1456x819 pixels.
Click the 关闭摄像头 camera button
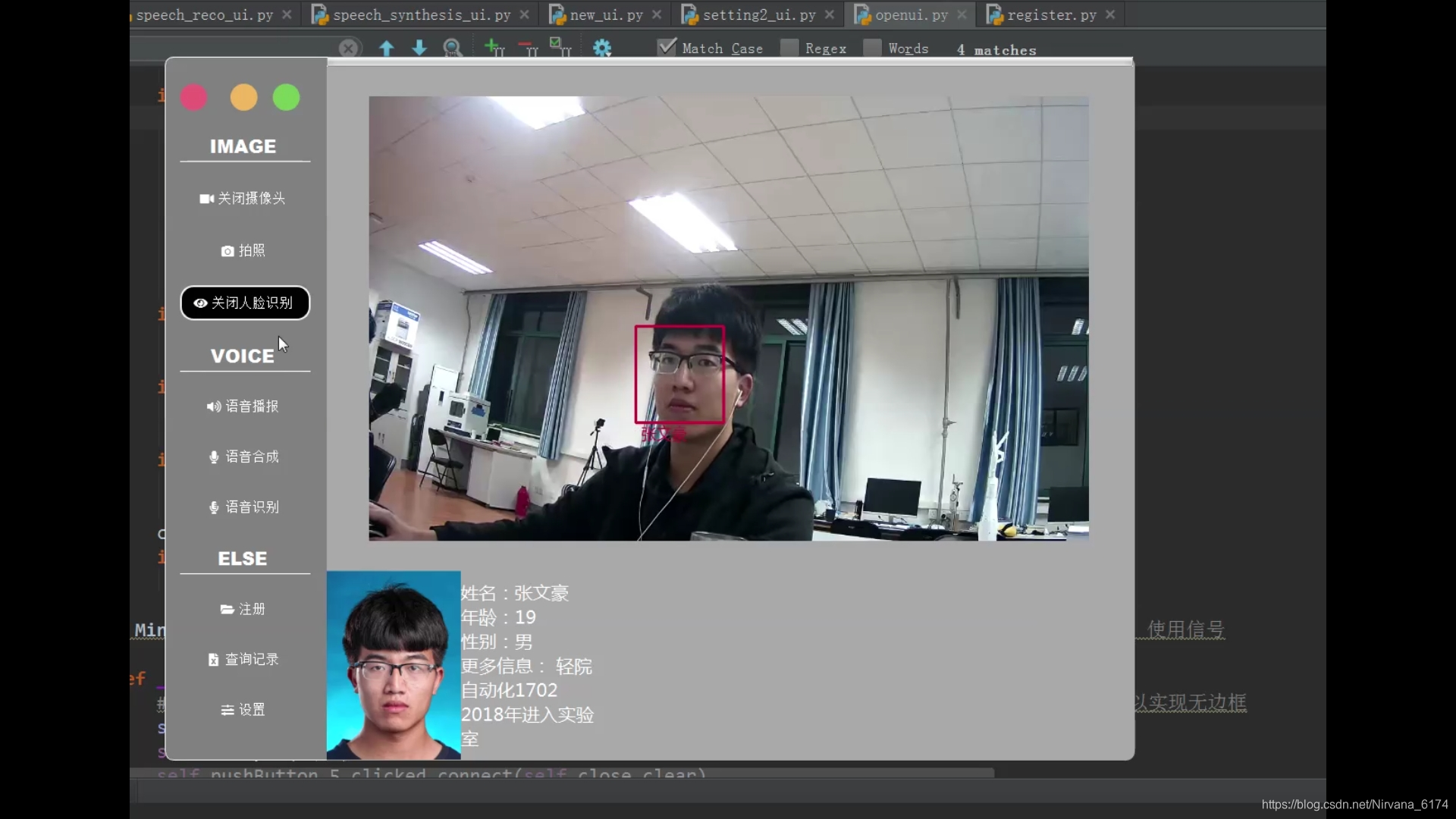(x=243, y=199)
